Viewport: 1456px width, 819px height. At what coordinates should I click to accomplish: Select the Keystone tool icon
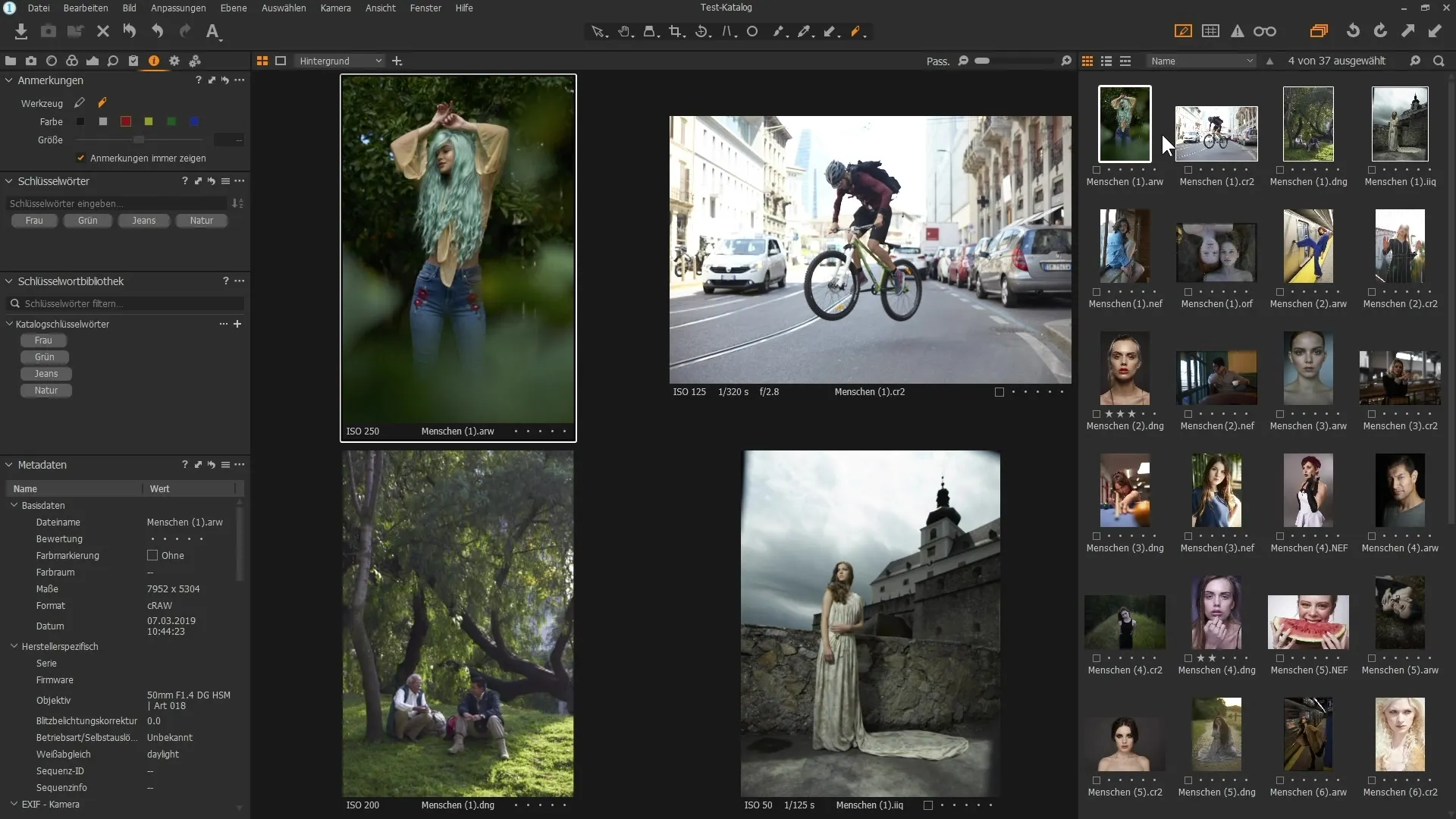(727, 32)
